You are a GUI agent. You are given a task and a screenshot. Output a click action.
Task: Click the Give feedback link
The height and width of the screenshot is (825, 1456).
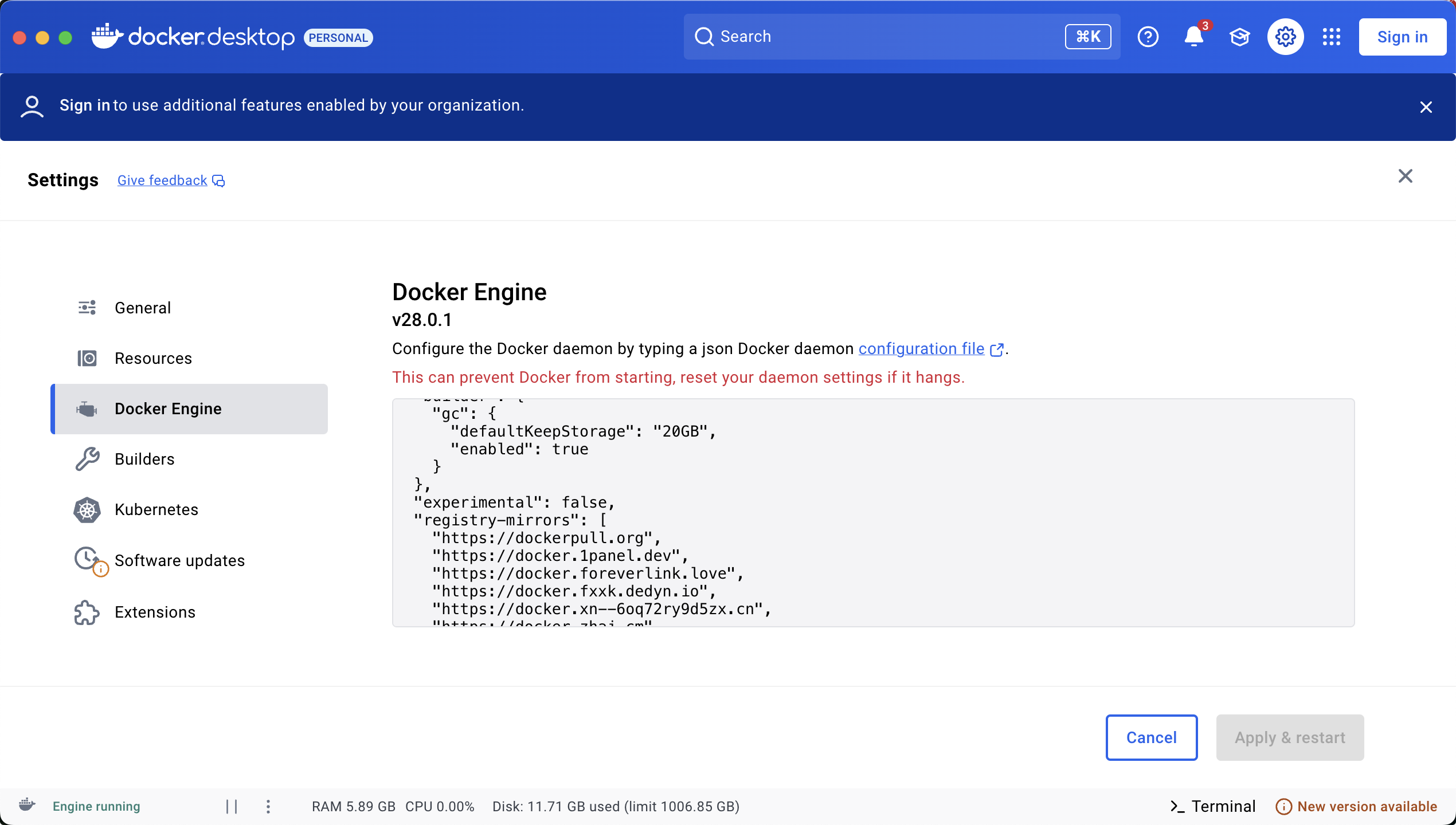coord(162,180)
